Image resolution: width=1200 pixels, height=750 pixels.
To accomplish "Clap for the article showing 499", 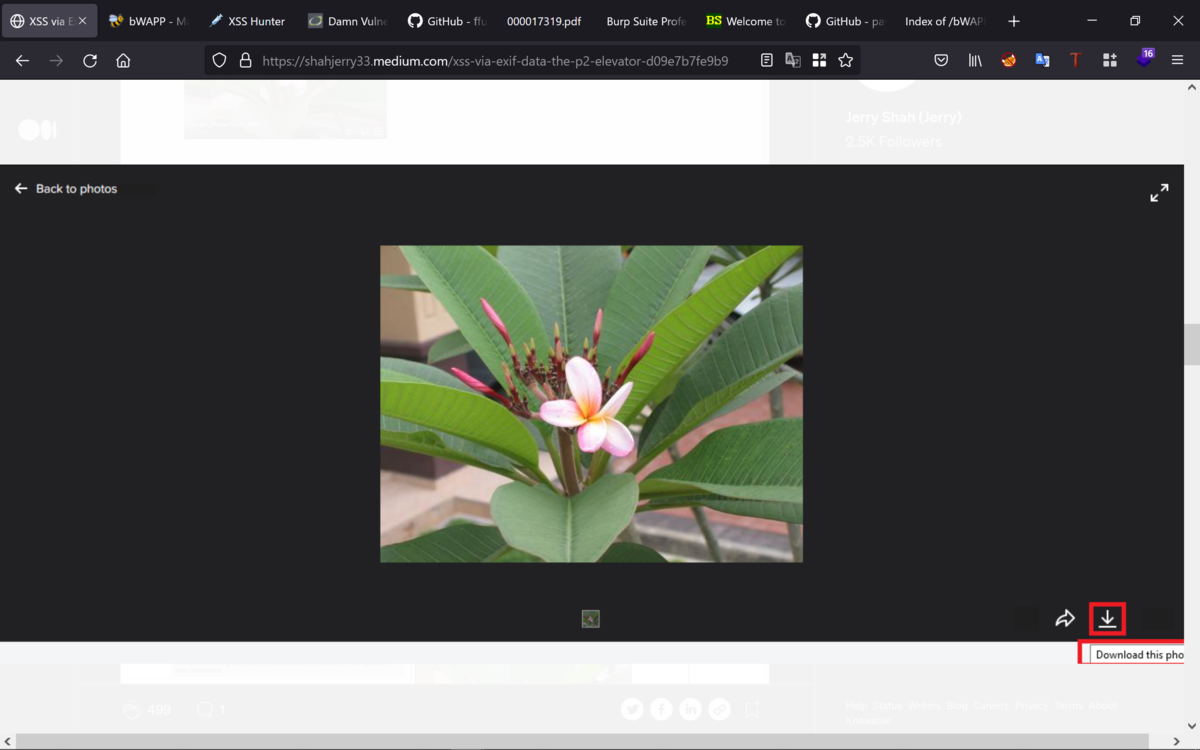I will coord(131,710).
